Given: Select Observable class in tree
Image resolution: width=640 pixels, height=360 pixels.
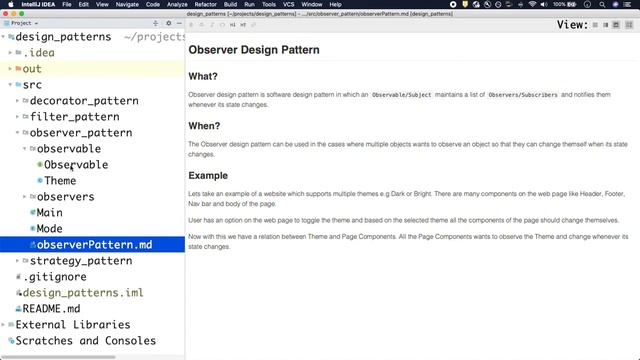Looking at the screenshot, I should click(76, 164).
